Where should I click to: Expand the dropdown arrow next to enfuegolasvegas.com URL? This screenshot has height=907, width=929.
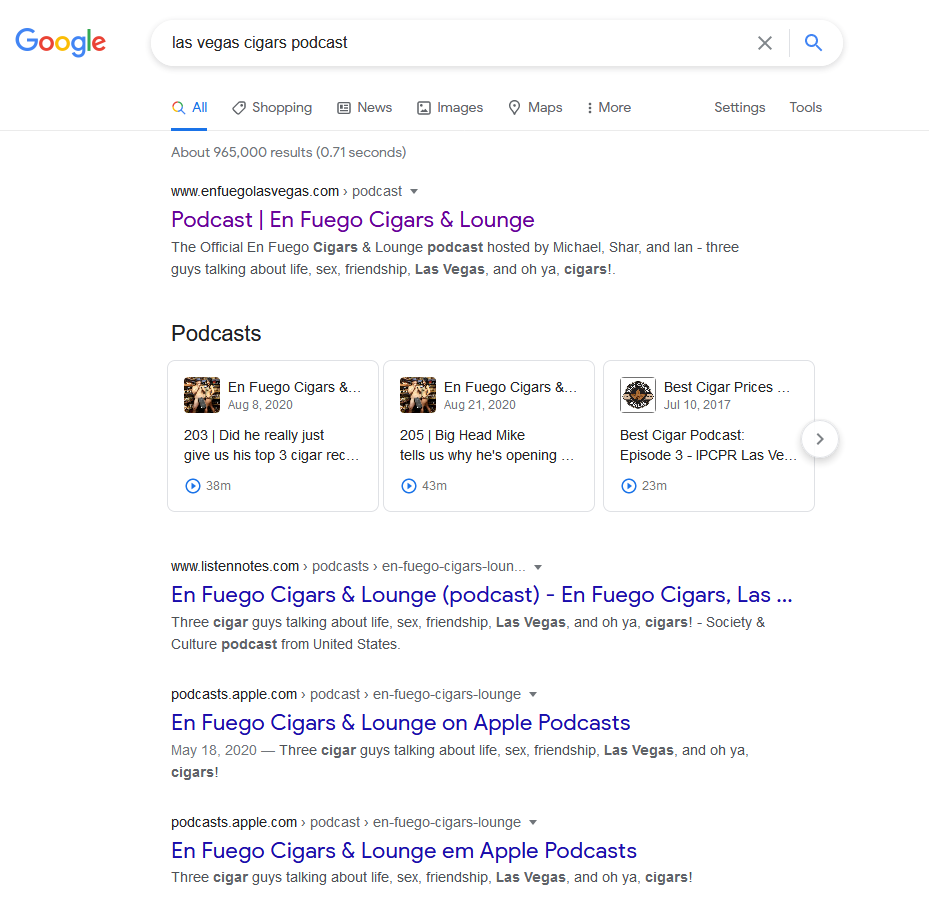(414, 191)
